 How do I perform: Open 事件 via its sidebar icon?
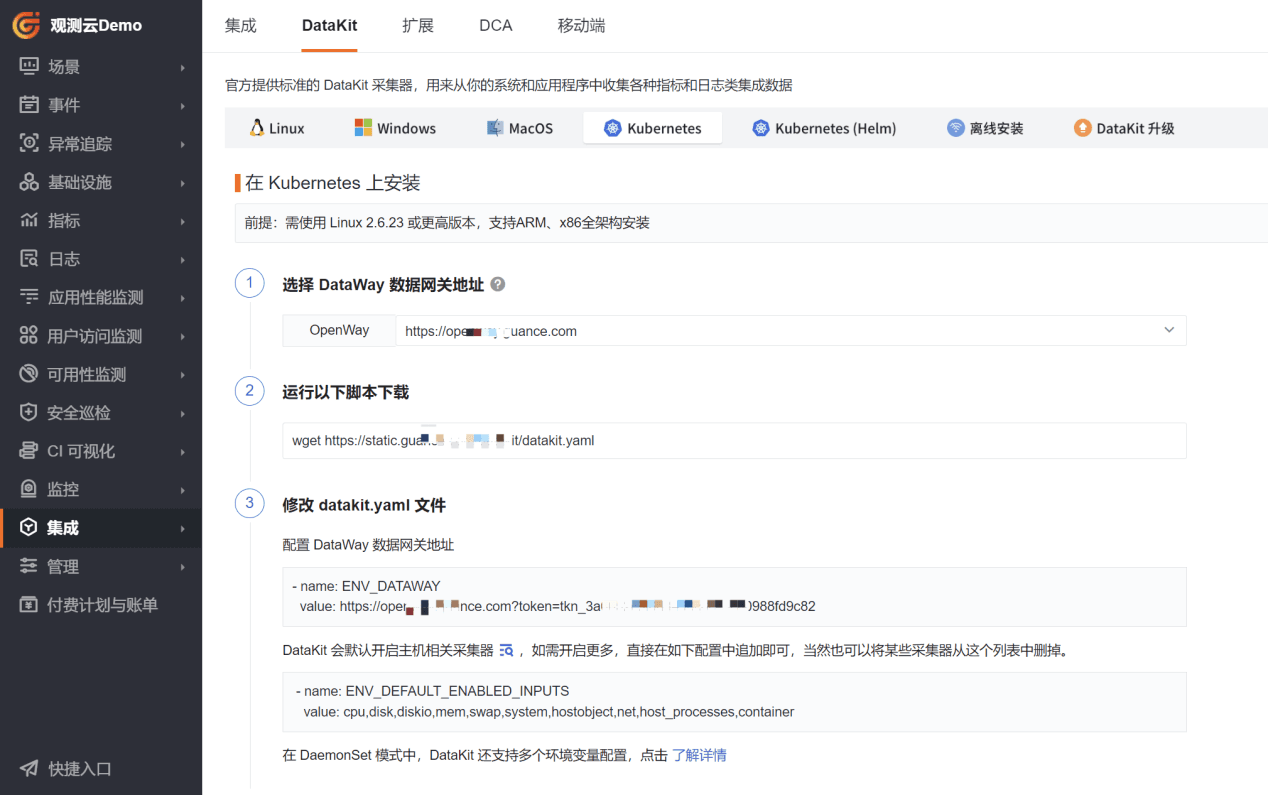coord(29,105)
